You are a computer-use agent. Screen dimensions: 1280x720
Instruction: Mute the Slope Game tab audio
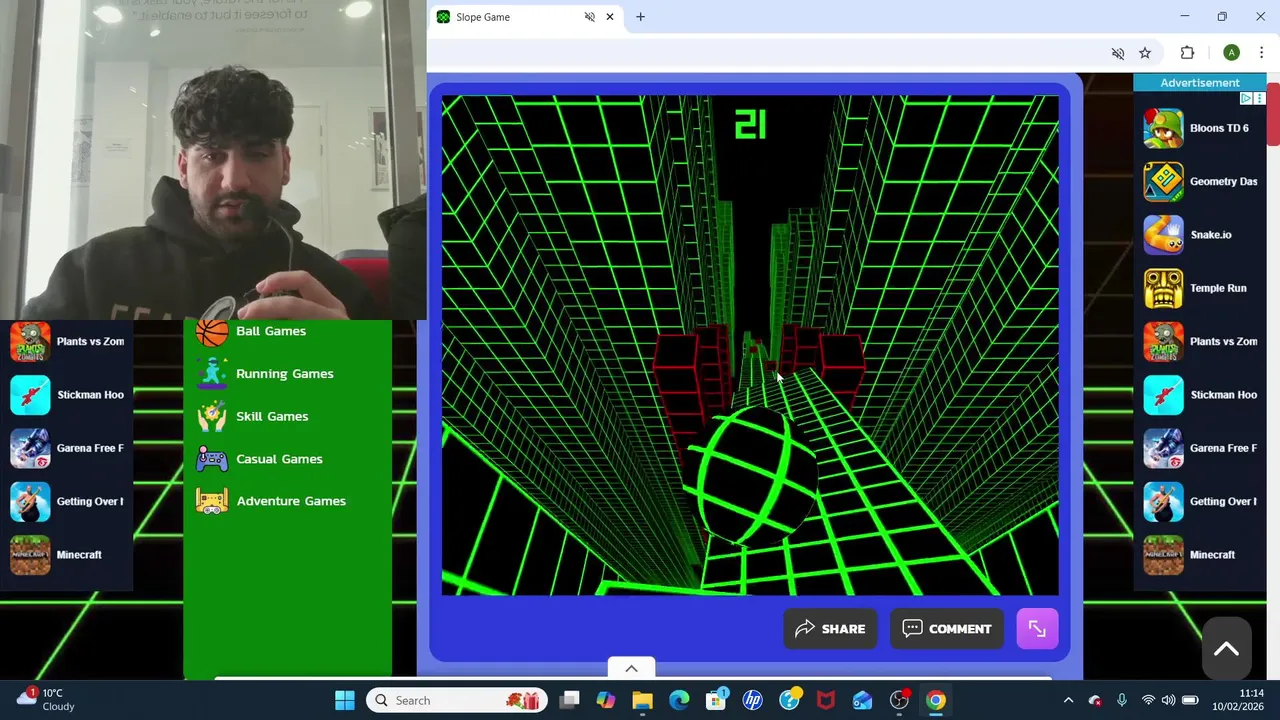point(590,17)
